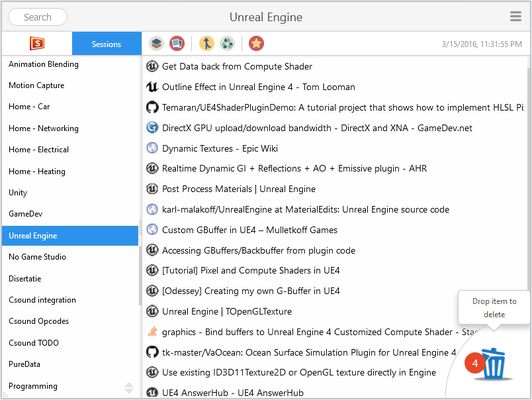Select the Motion Capture session
Screen dimensions: 532x400
point(70,85)
